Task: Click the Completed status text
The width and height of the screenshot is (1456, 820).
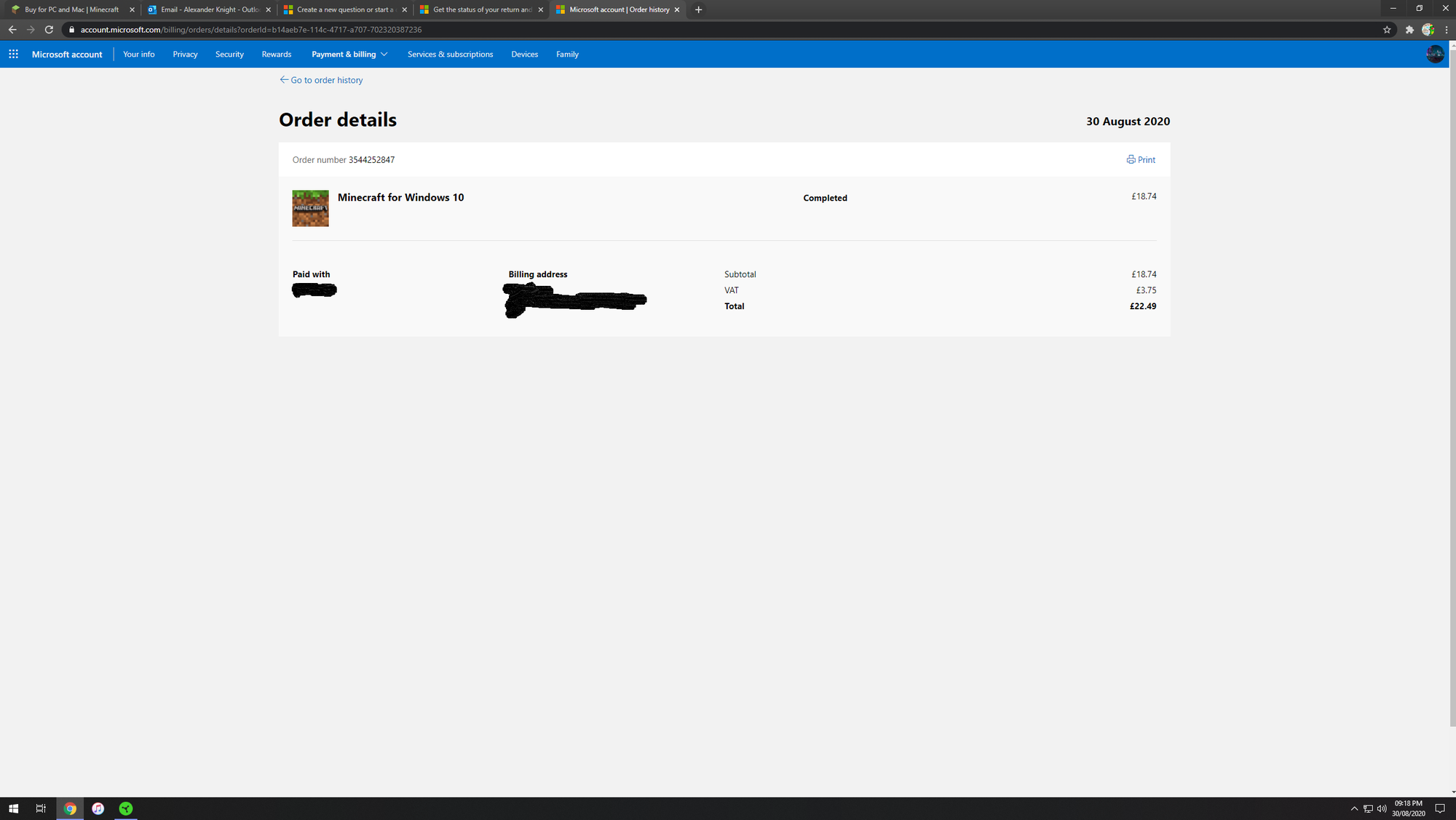Action: (x=825, y=198)
